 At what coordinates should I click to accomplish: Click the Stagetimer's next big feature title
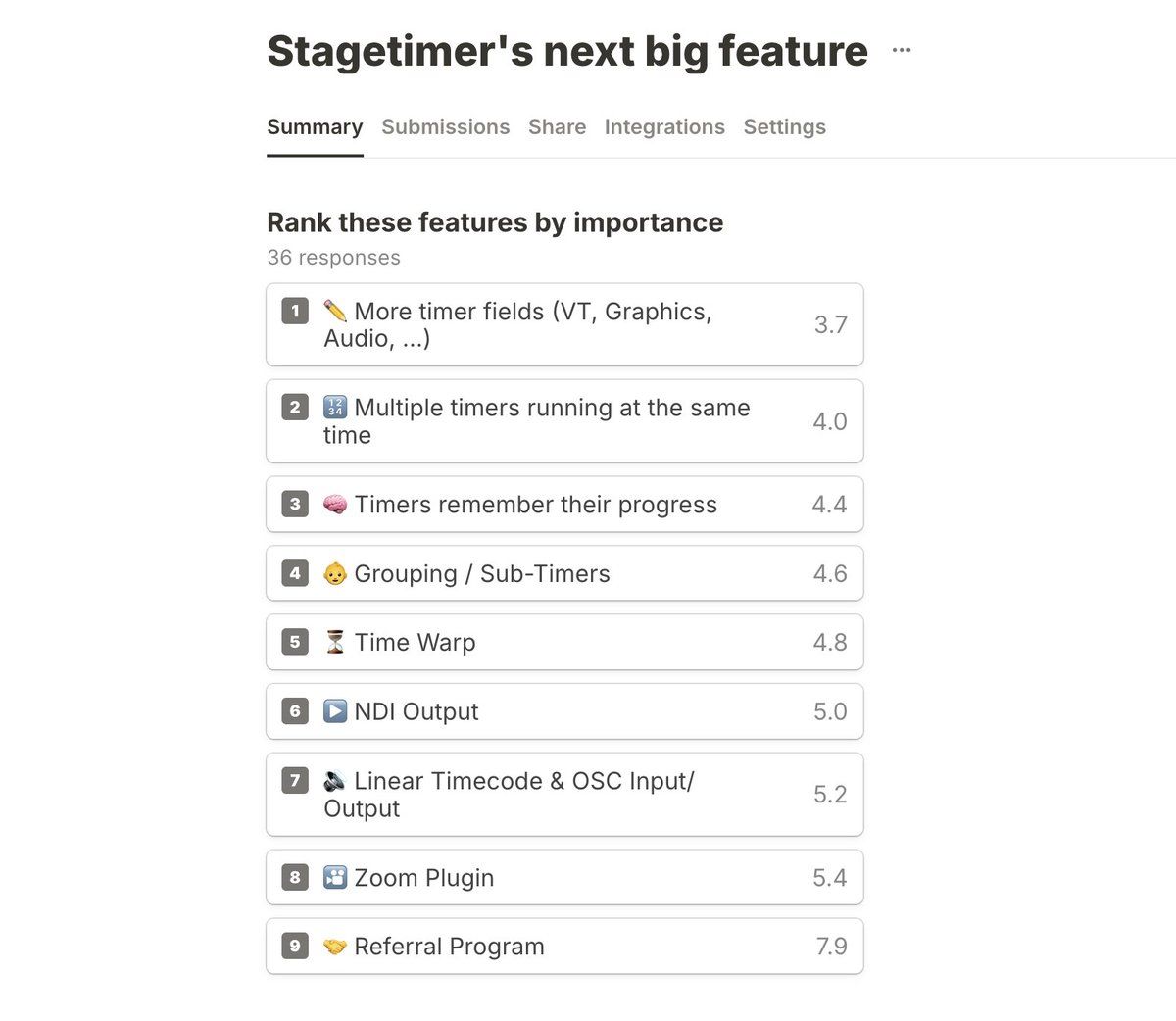pyautogui.click(x=567, y=51)
